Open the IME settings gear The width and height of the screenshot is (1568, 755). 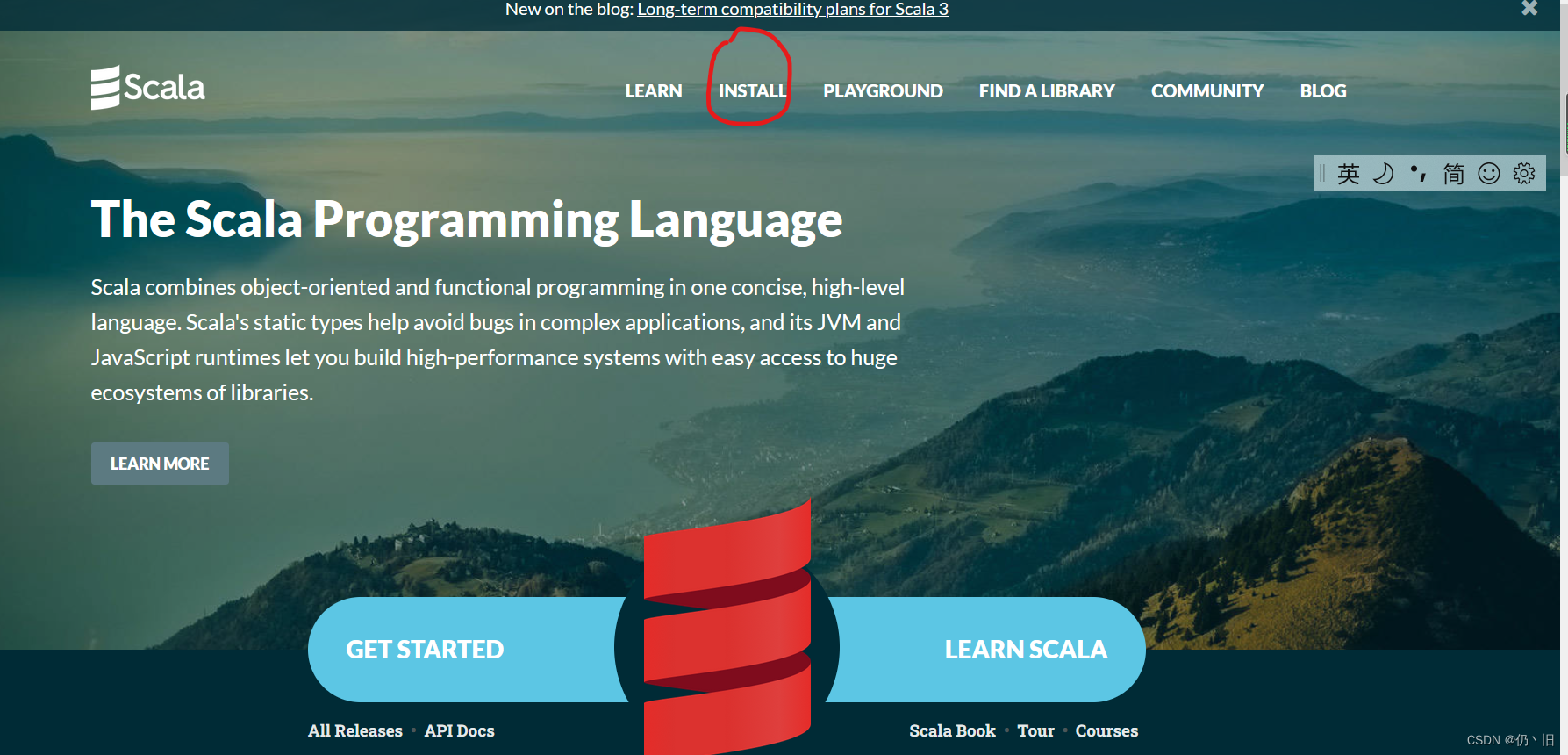pos(1524,174)
